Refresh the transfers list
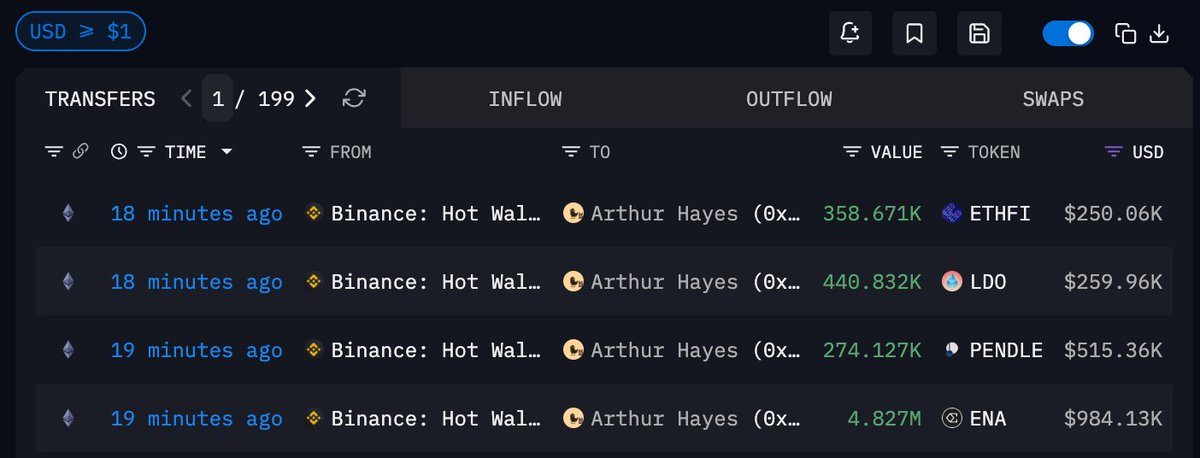This screenshot has width=1200, height=458. point(354,98)
